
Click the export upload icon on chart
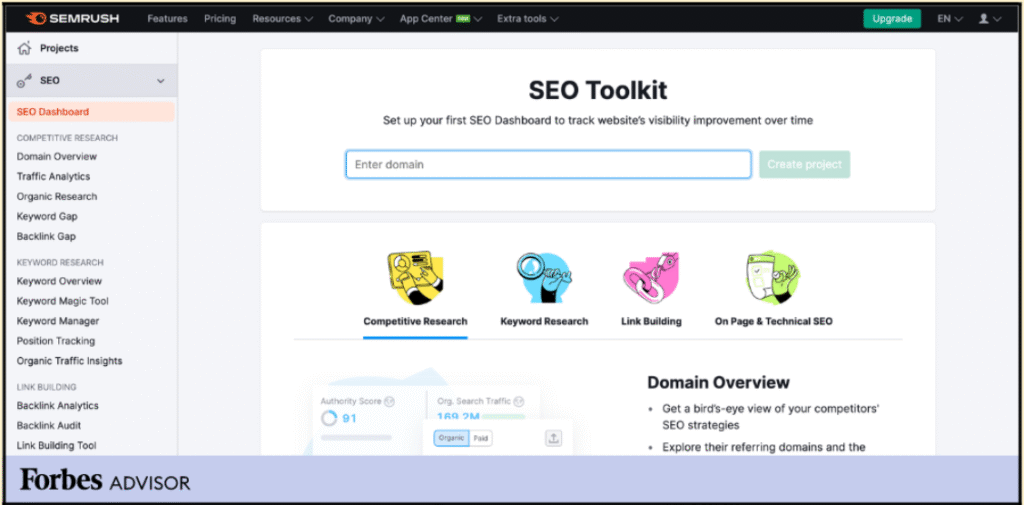coord(553,439)
